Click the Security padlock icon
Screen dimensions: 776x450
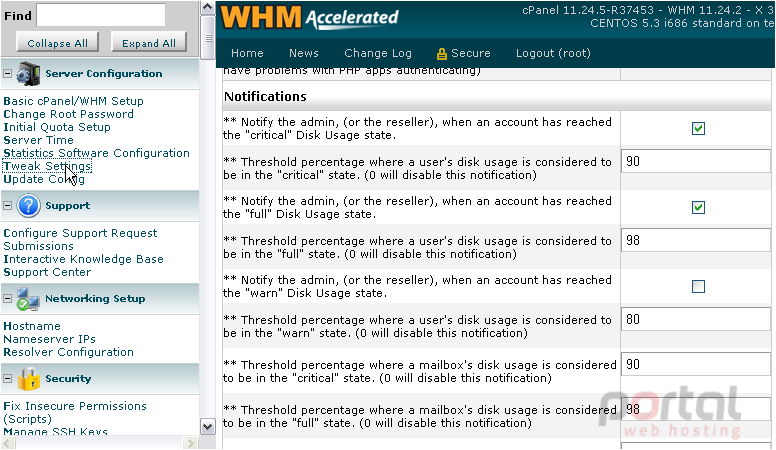click(x=29, y=379)
